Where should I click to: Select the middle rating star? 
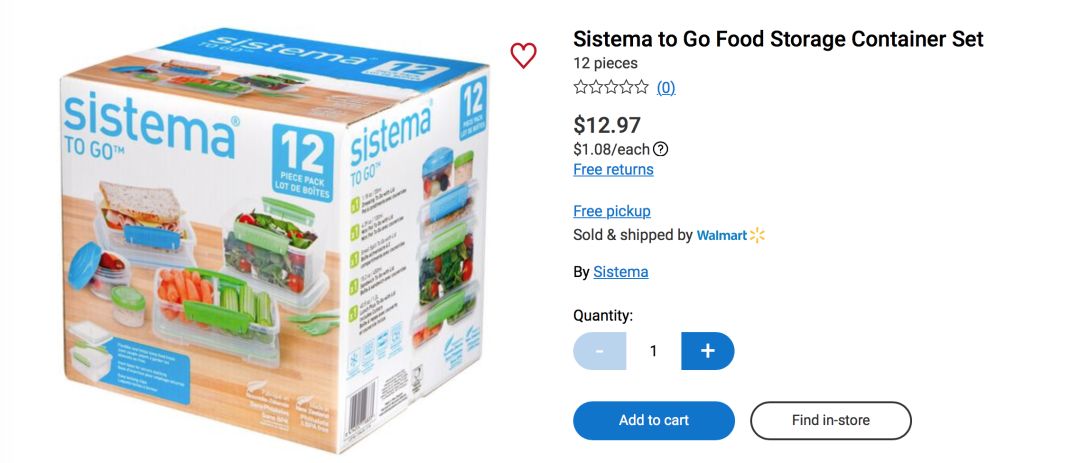[611, 88]
